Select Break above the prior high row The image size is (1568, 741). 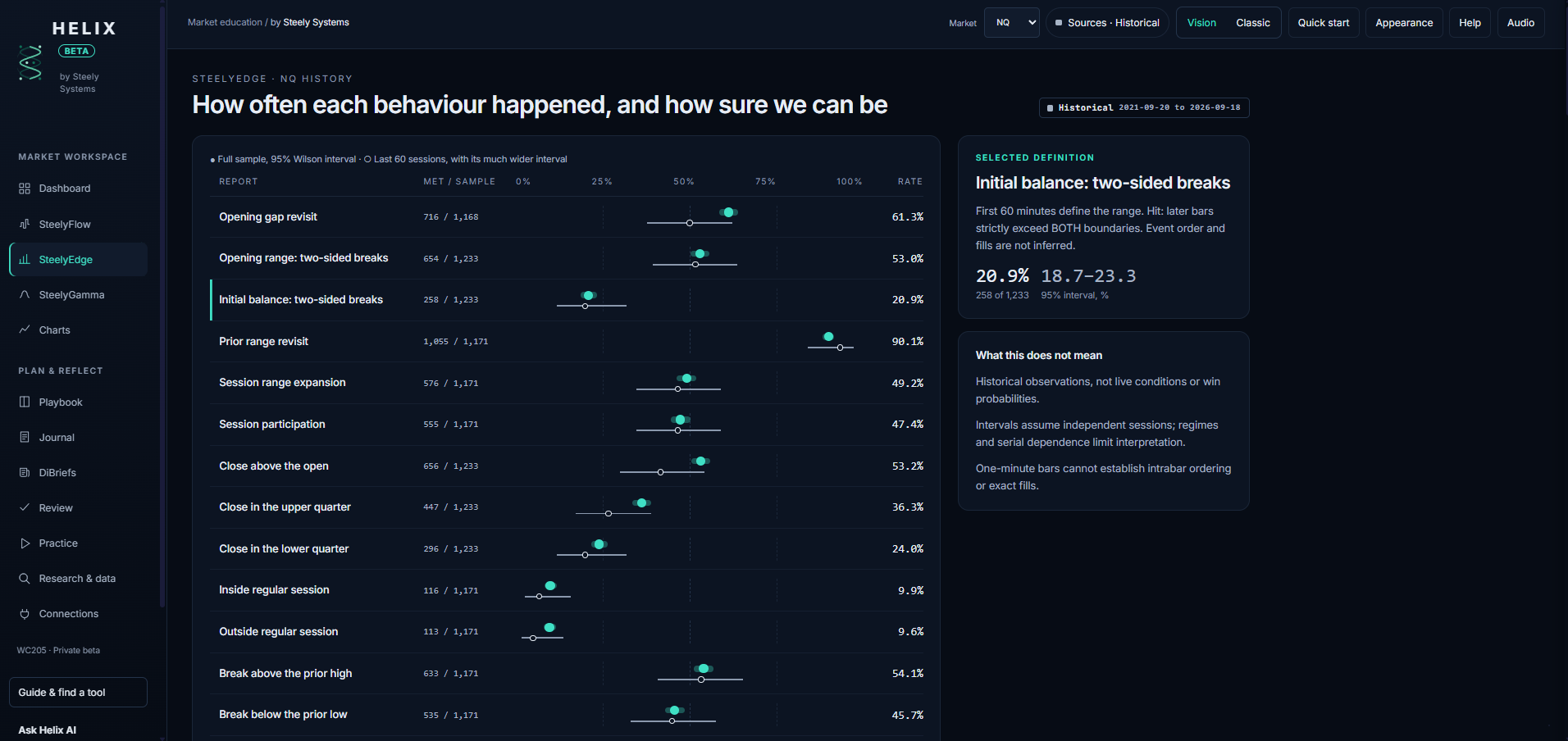(567, 673)
